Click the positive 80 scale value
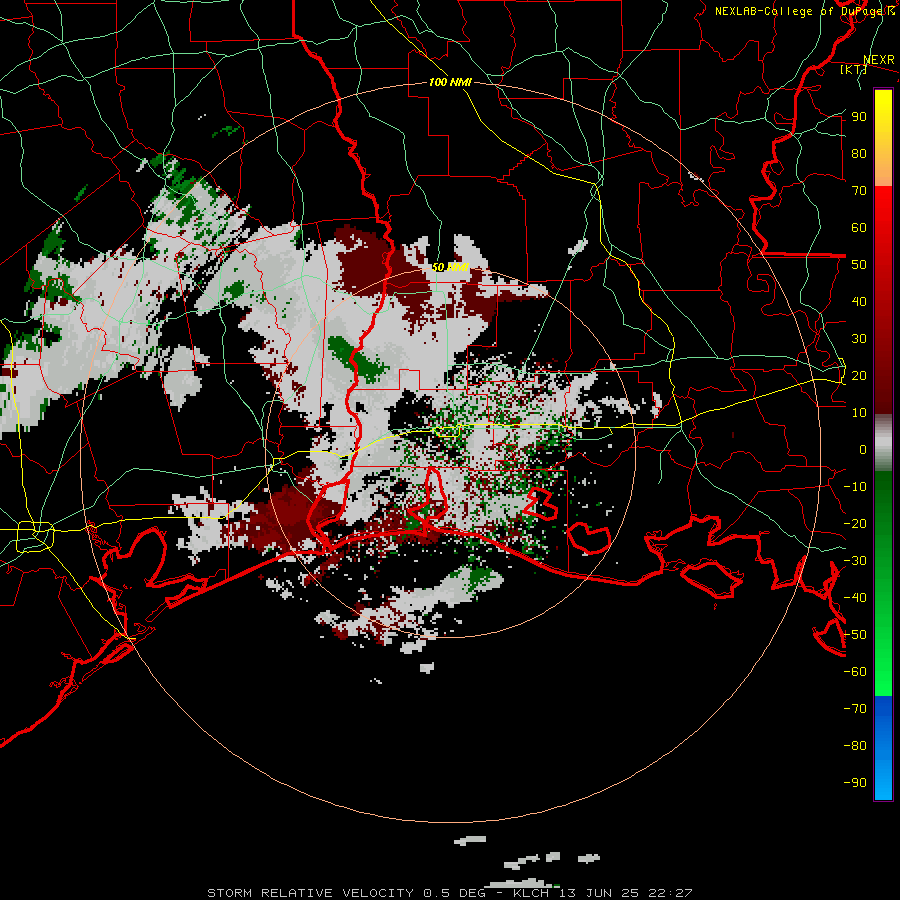The width and height of the screenshot is (900, 900). pyautogui.click(x=859, y=153)
